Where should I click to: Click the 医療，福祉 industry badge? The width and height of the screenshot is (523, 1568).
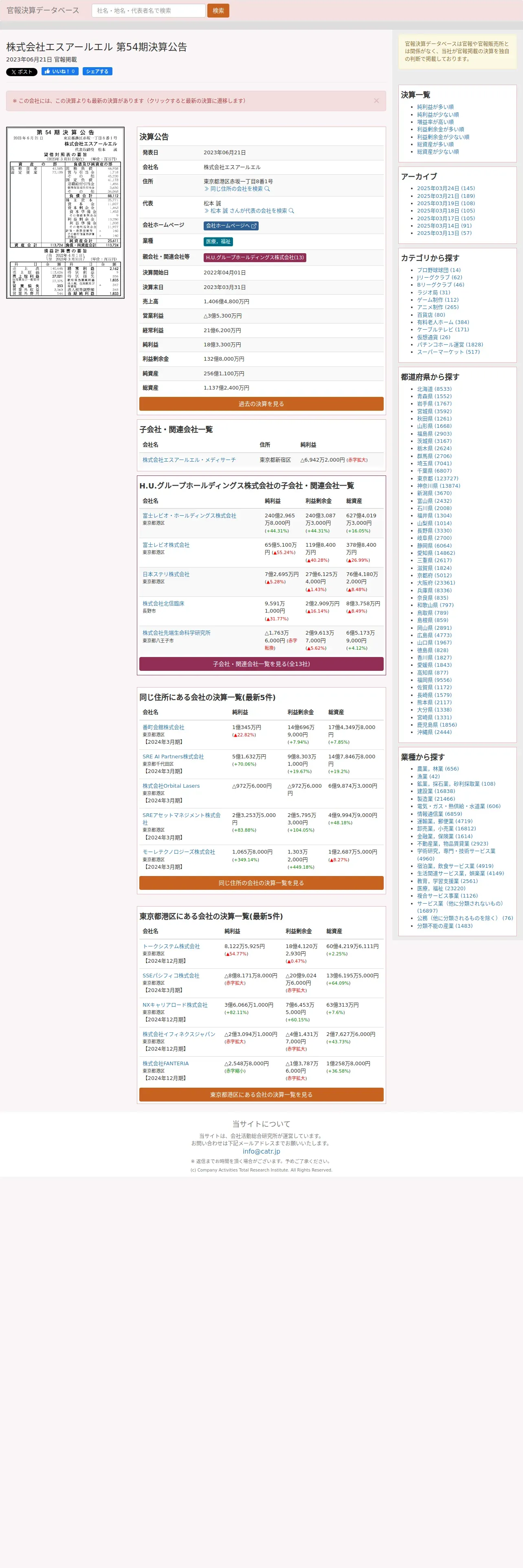point(218,242)
